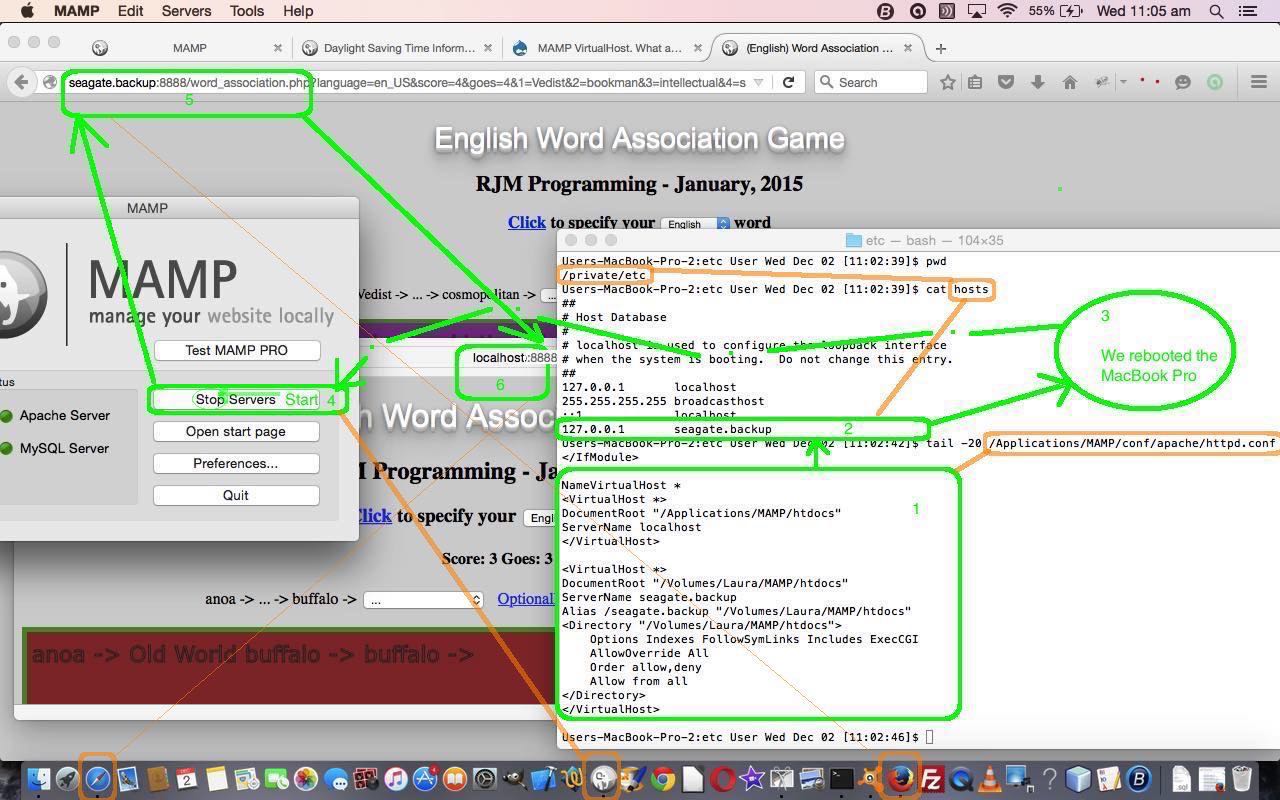Open MAMP Preferences
Screen dimensions: 1280x800
236,463
